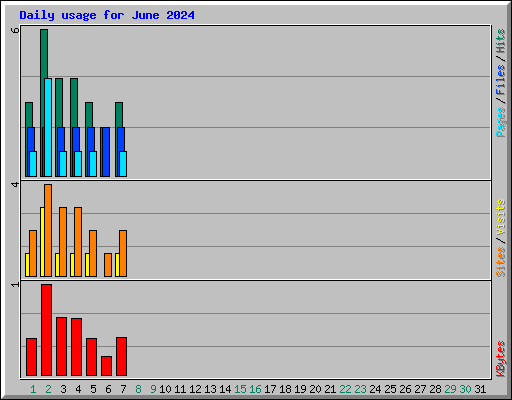The height and width of the screenshot is (400, 512).
Task: Click day 15 on the x-axis
Action: point(240,389)
